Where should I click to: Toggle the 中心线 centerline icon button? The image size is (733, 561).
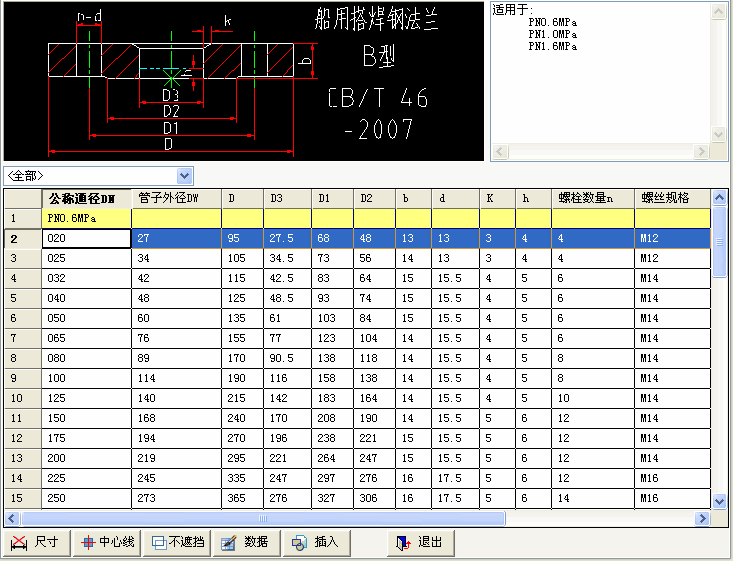point(104,542)
